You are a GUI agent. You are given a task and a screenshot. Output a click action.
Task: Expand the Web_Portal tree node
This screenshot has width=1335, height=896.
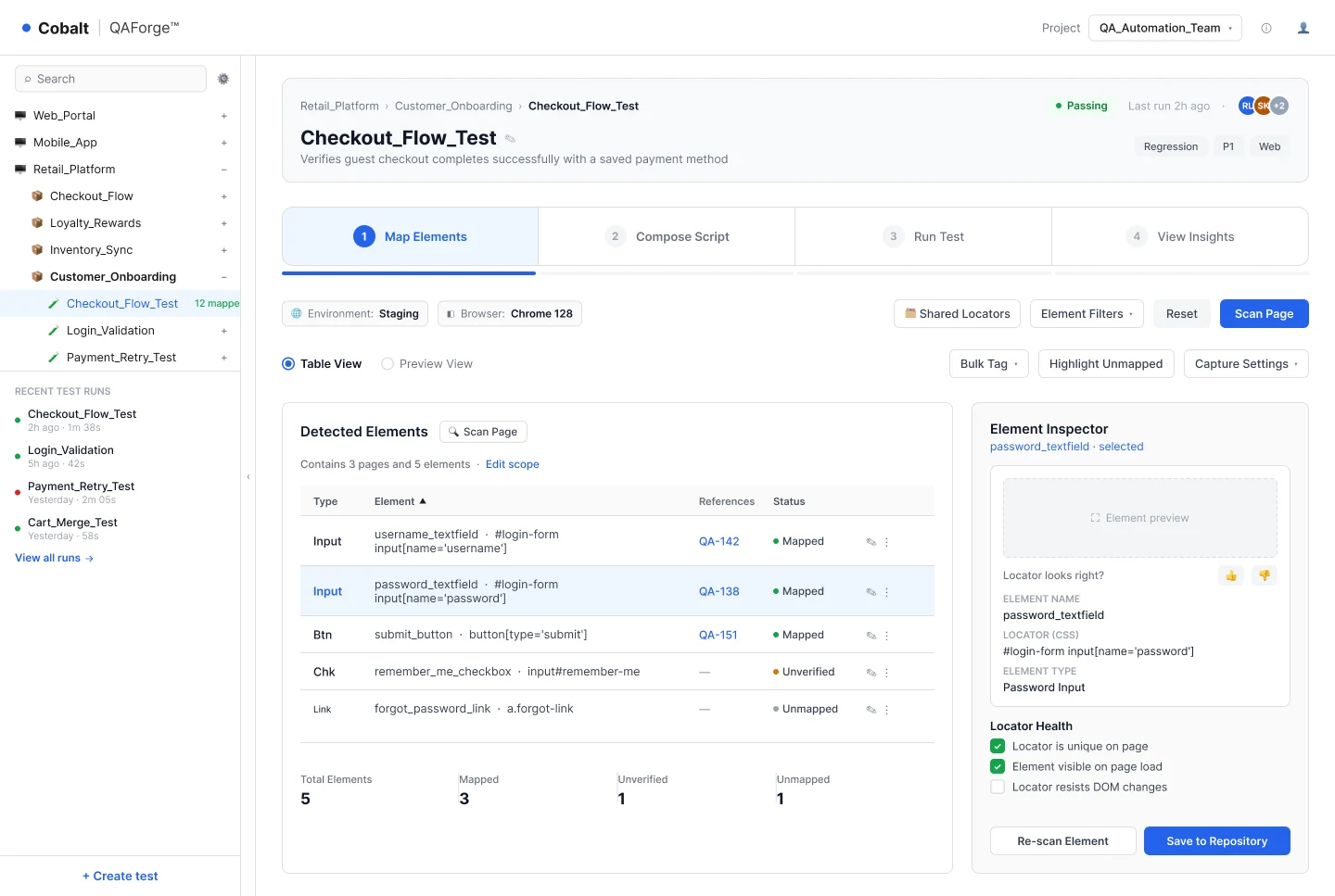coord(224,116)
